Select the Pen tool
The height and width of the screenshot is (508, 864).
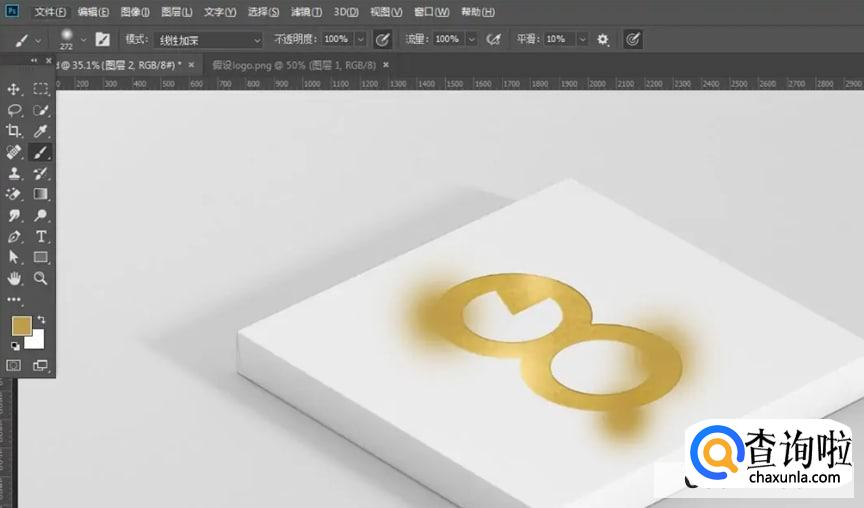14,236
